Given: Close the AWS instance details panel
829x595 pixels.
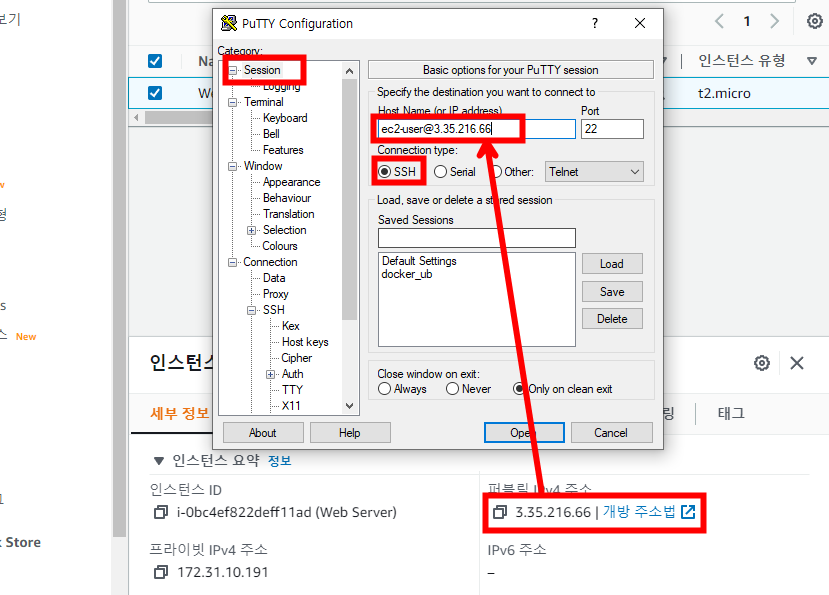Looking at the screenshot, I should coord(797,363).
